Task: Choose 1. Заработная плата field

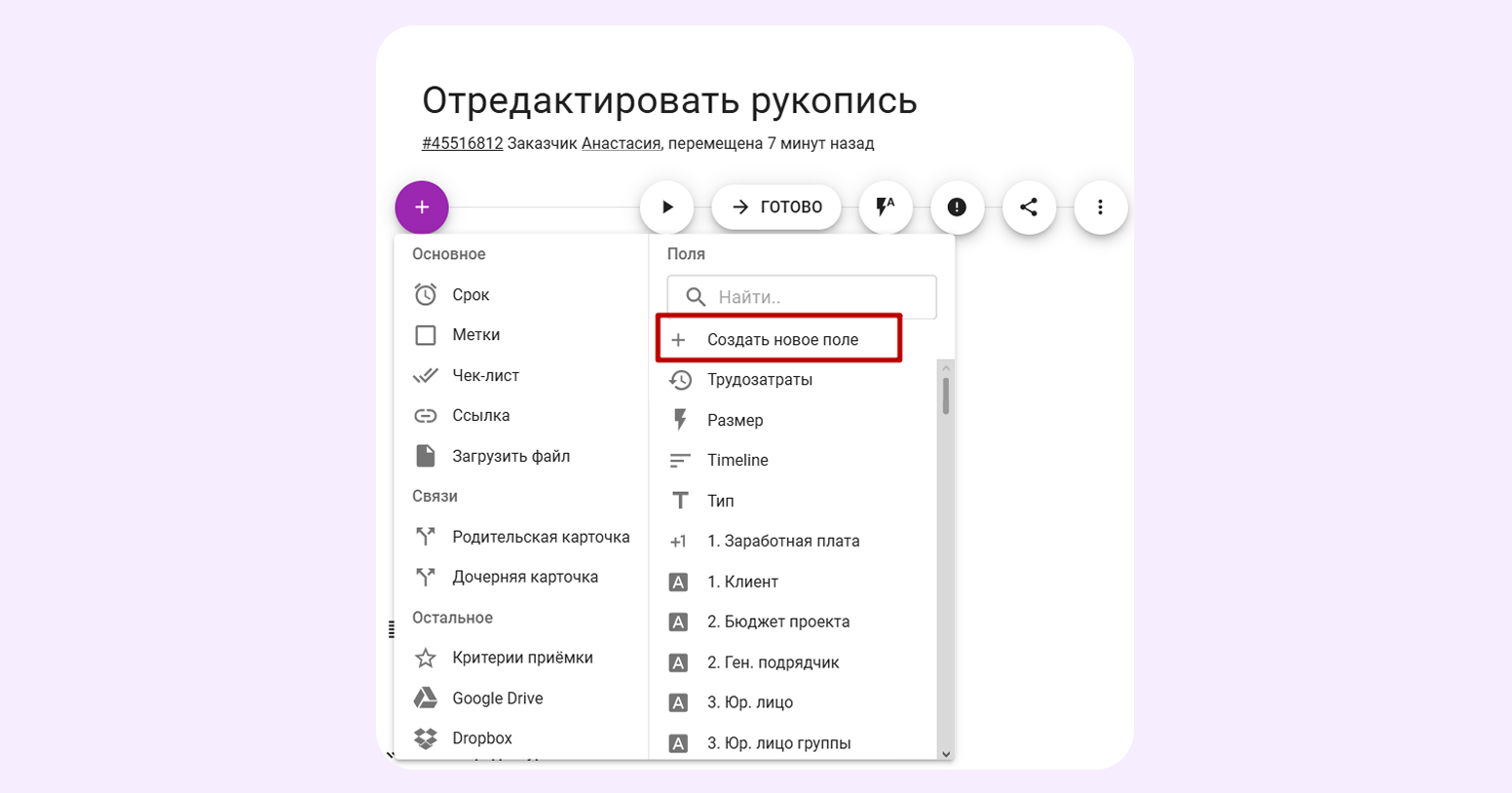Action: pyautogui.click(x=793, y=541)
